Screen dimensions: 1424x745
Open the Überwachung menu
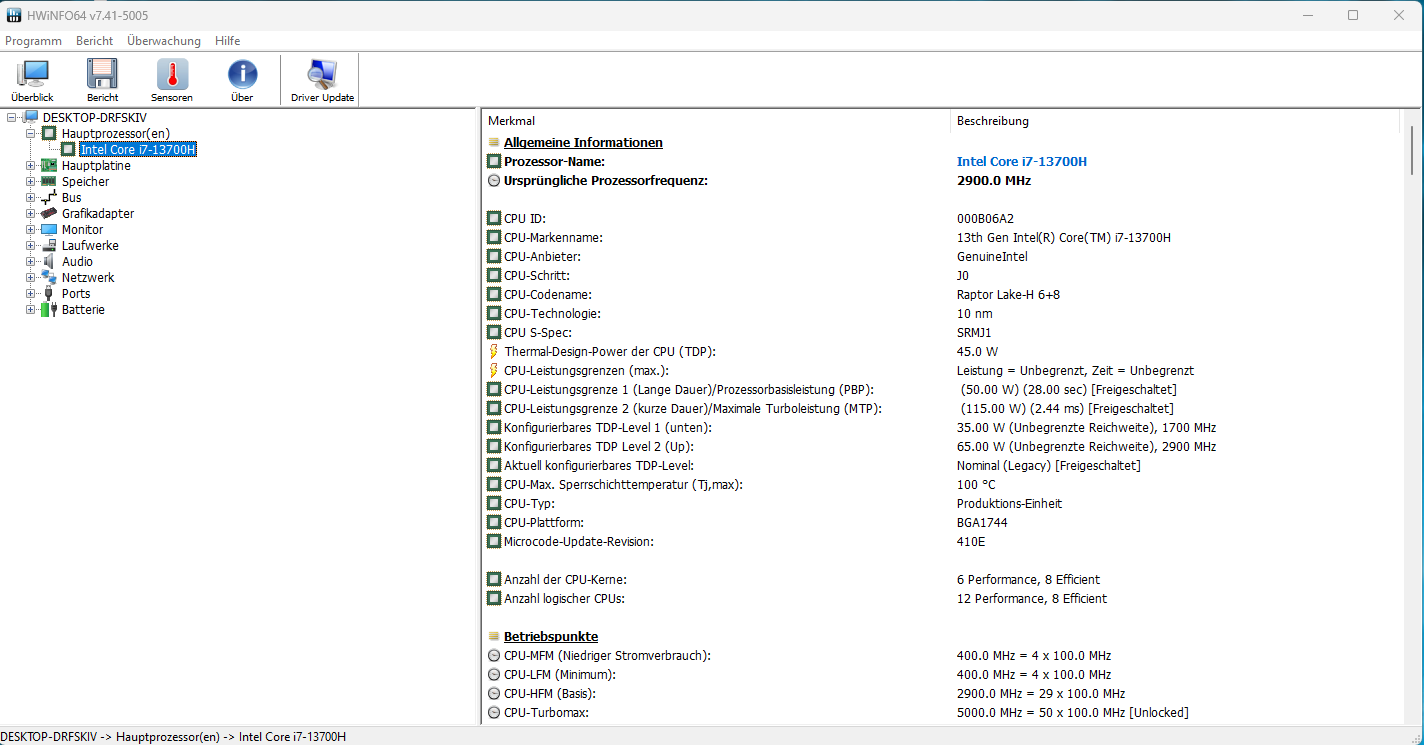tap(163, 41)
